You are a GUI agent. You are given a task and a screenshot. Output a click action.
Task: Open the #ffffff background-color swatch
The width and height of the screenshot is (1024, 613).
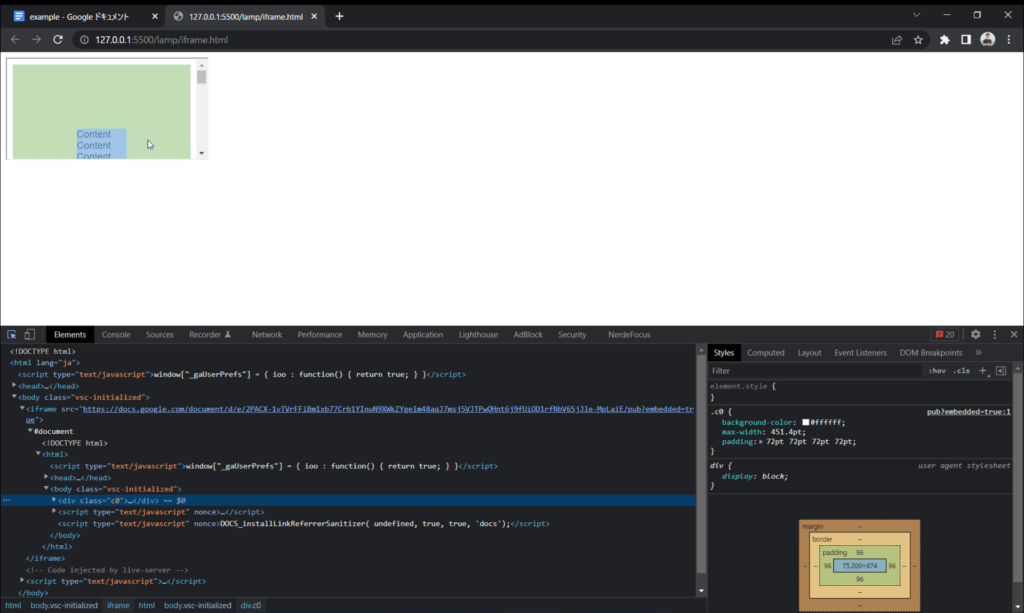click(x=805, y=422)
